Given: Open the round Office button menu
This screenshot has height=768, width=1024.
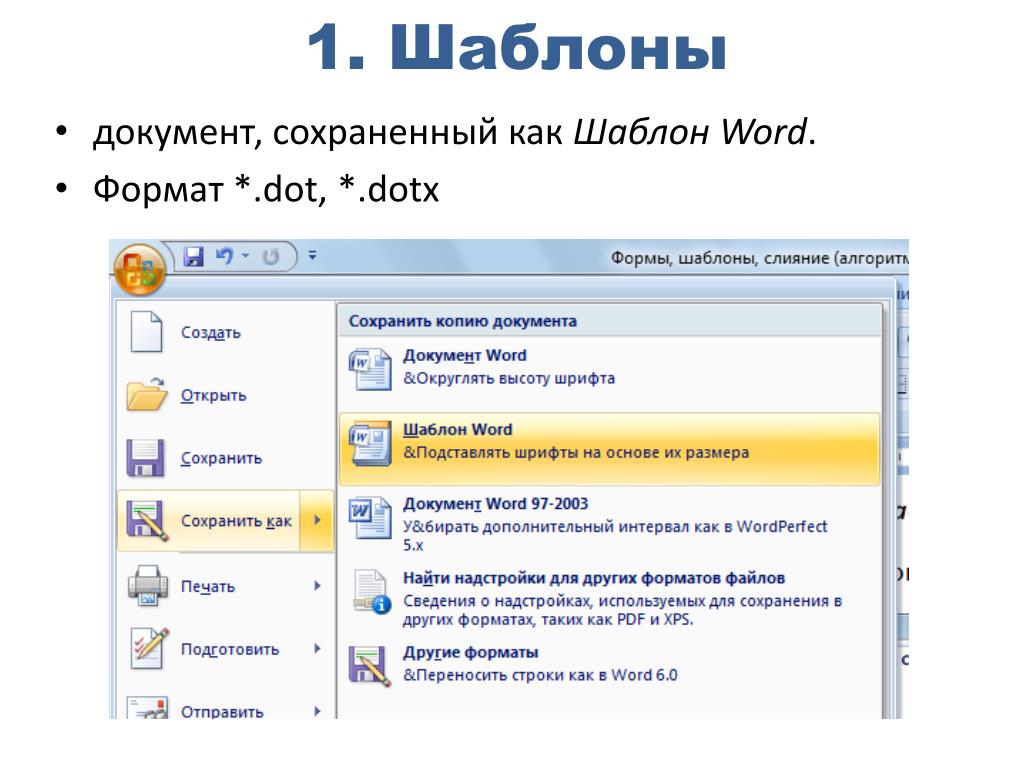Looking at the screenshot, I should 139,270.
